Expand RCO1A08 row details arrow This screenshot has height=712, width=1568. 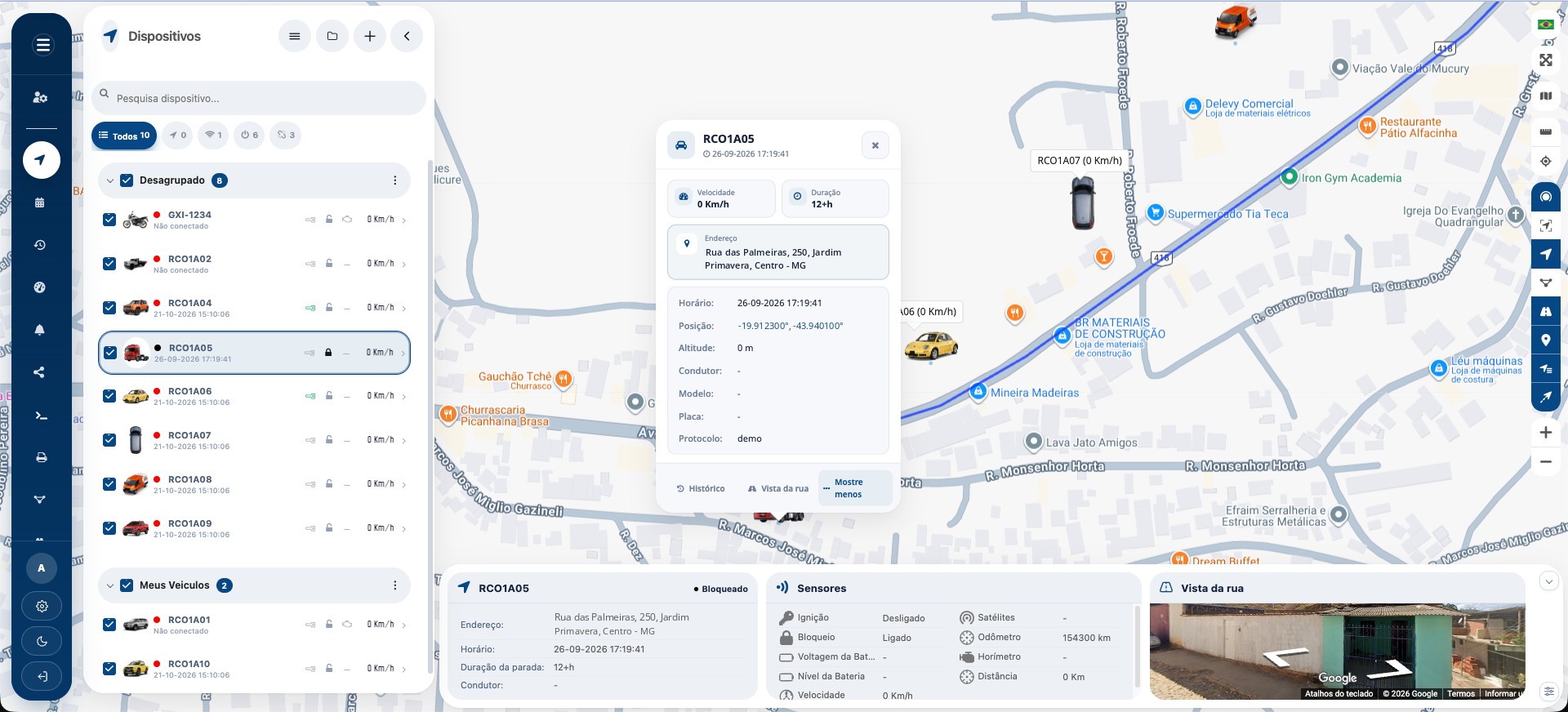pyautogui.click(x=404, y=485)
